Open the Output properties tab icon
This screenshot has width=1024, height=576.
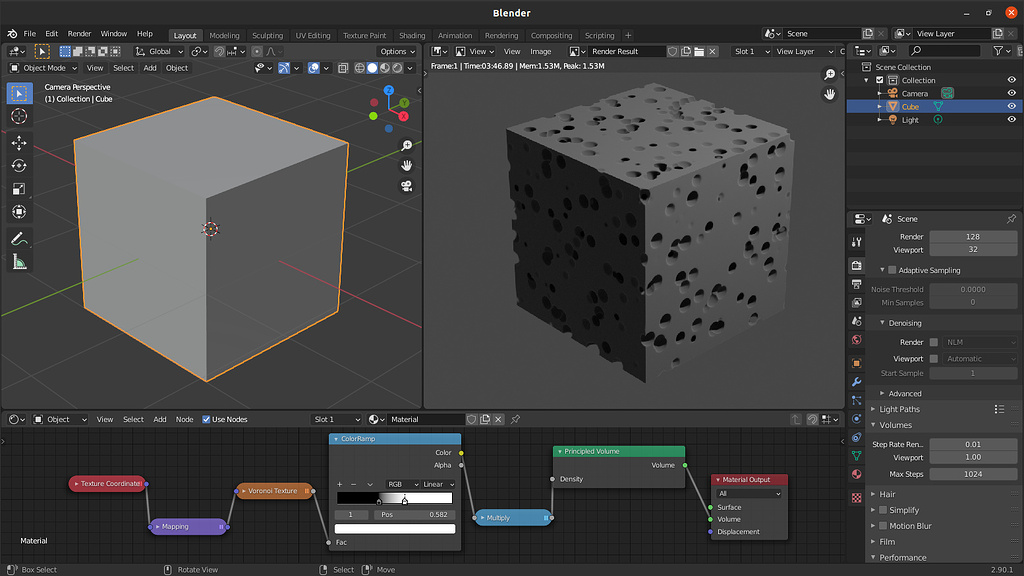coord(857,284)
